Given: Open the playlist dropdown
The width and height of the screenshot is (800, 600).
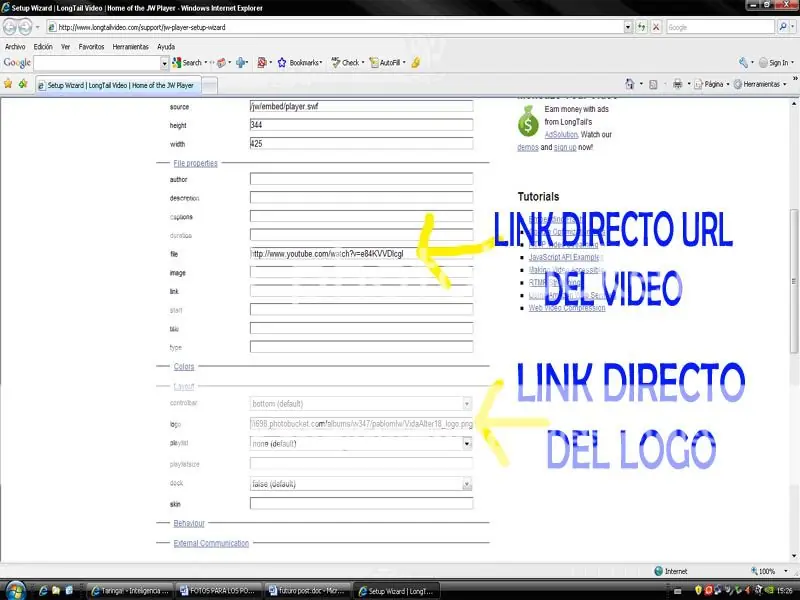Looking at the screenshot, I should pyautogui.click(x=361, y=443).
